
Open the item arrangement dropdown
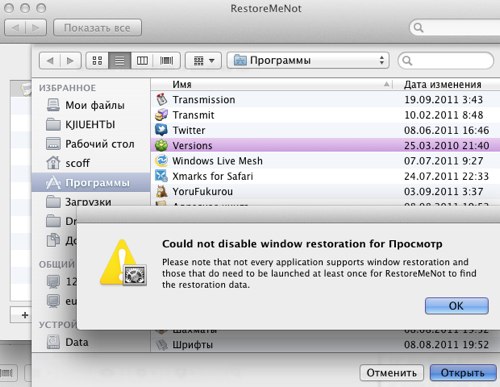pos(203,61)
